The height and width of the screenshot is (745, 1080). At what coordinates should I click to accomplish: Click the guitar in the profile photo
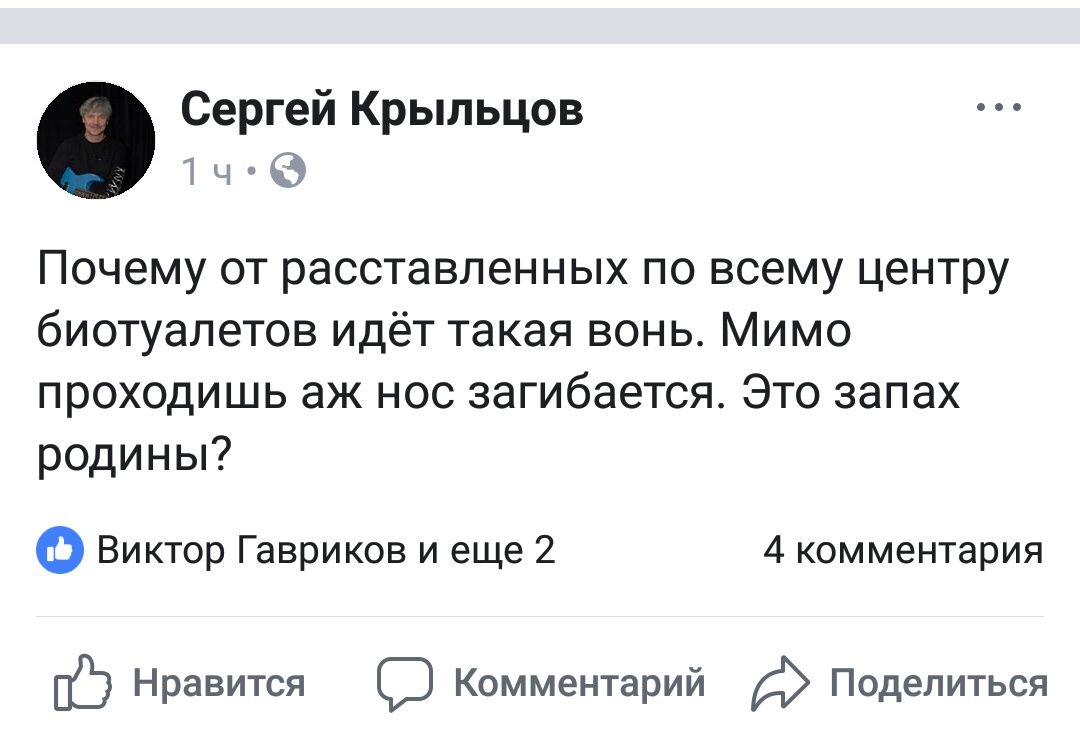85,181
